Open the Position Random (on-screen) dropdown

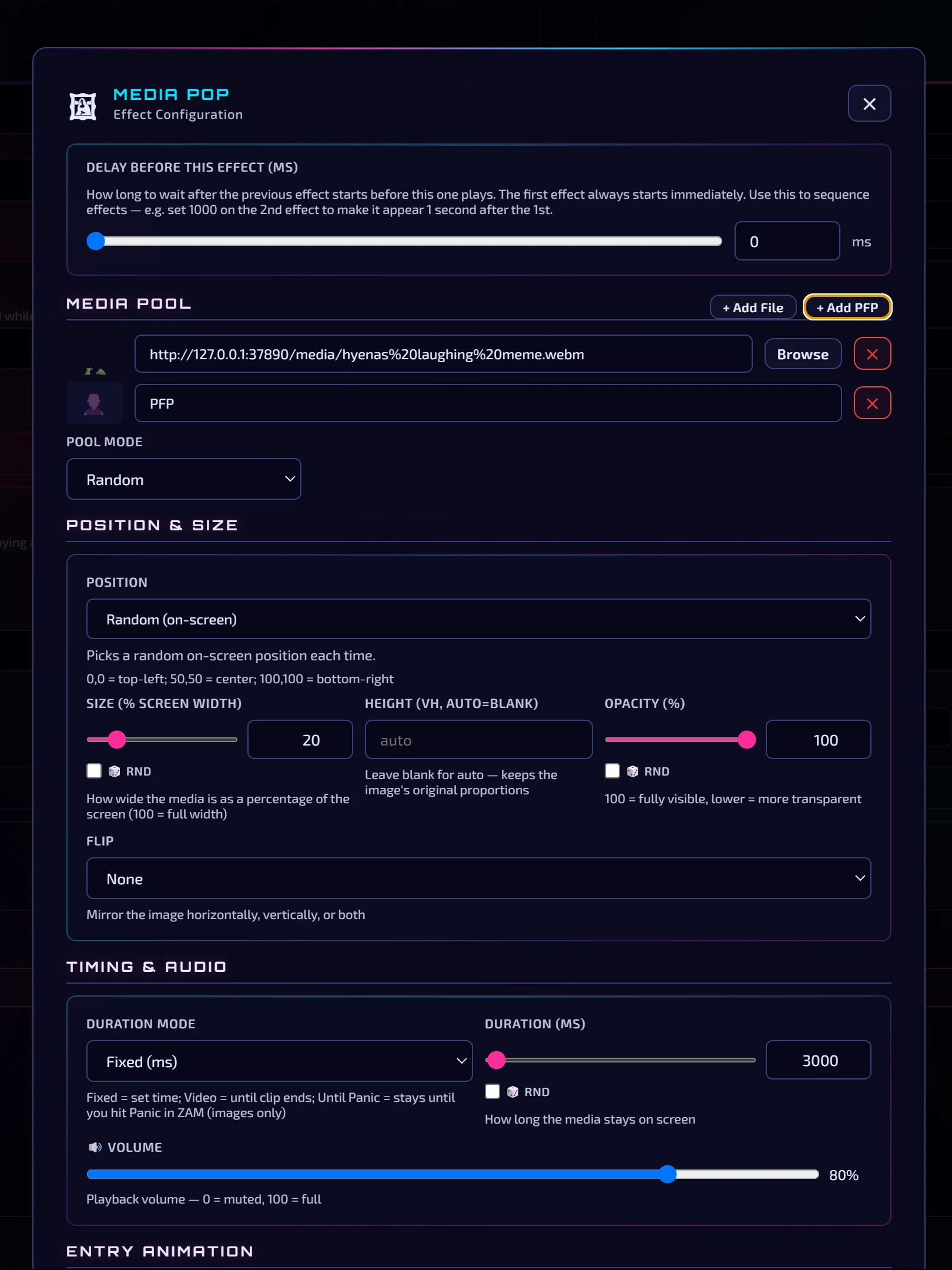click(x=478, y=619)
